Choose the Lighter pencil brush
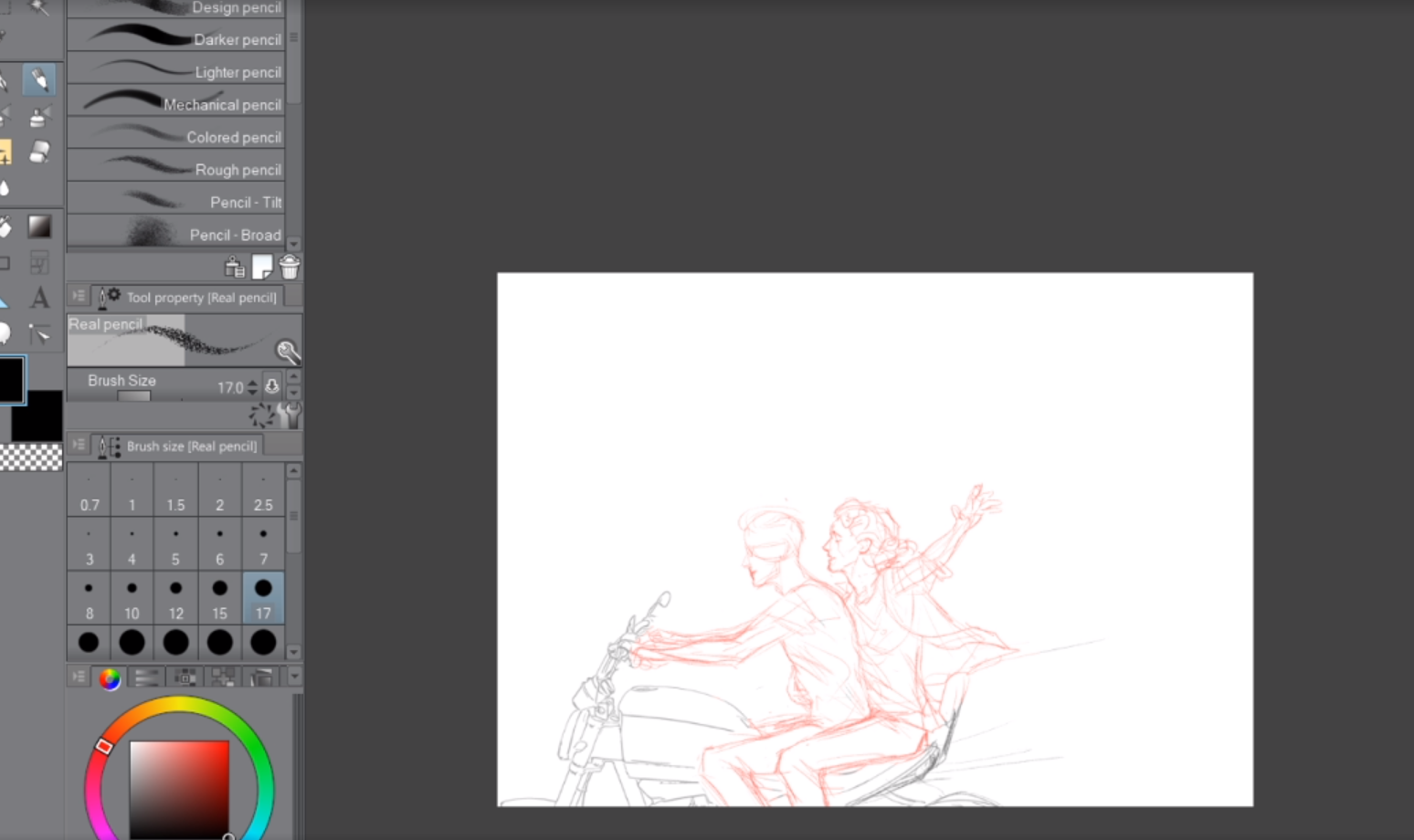Image resolution: width=1414 pixels, height=840 pixels. 176,70
